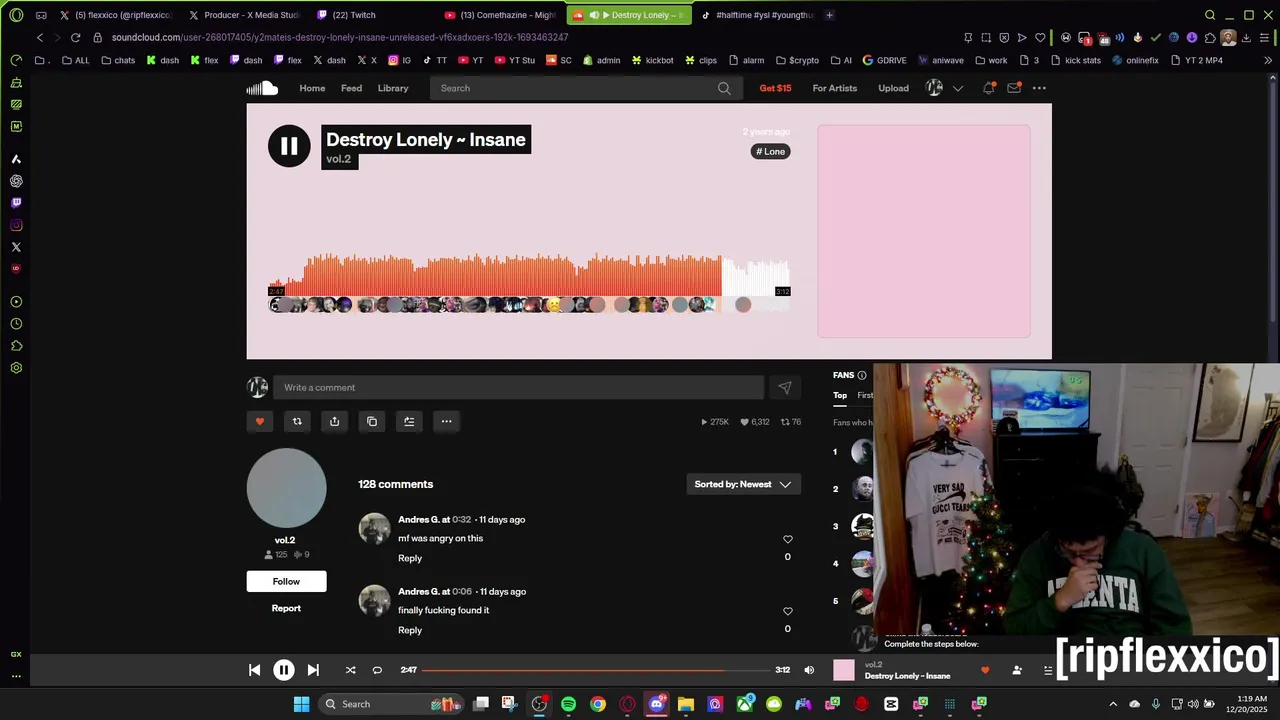This screenshot has height=720, width=1280.
Task: Repost the track using the repost icon
Action: click(x=297, y=421)
